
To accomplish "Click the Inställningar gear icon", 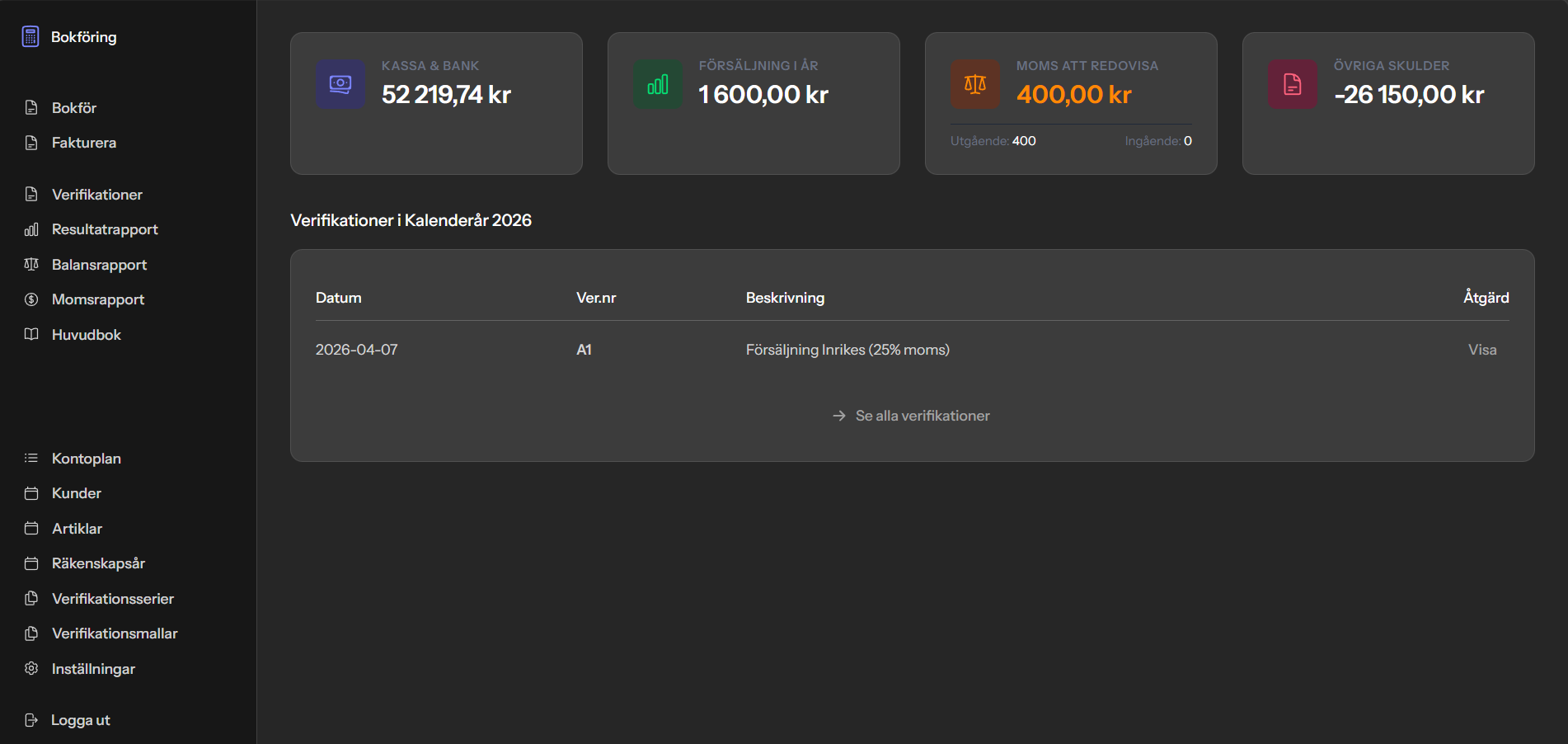I will coord(31,669).
